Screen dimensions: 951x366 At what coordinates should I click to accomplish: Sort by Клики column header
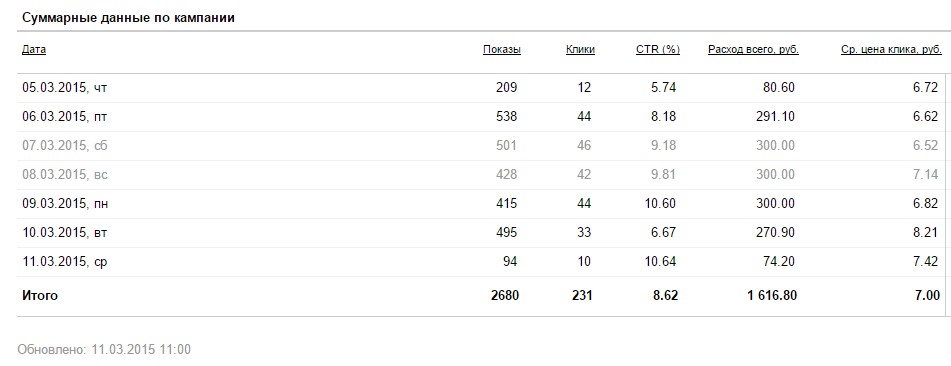point(580,50)
